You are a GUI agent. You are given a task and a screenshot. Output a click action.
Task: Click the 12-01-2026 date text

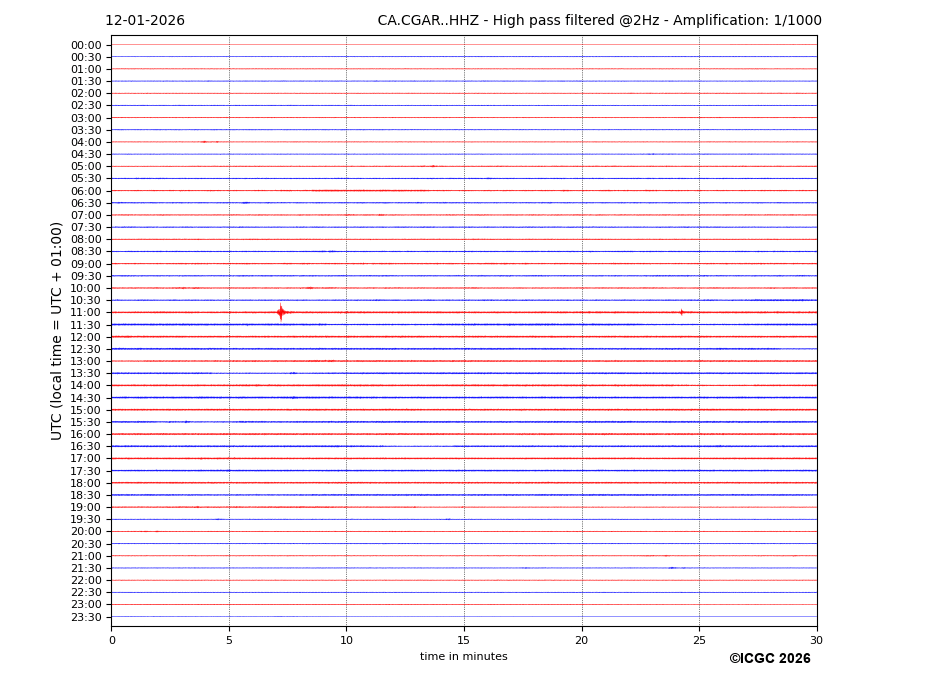145,21
